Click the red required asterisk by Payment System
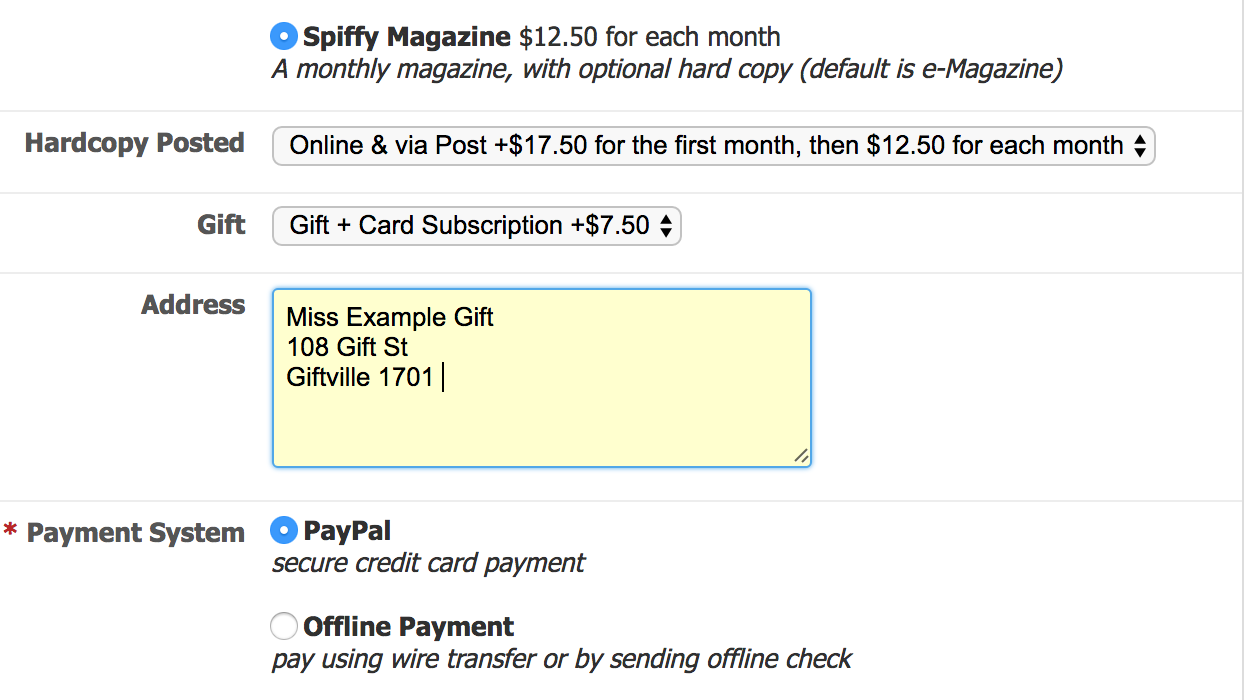The height and width of the screenshot is (700, 1246). coord(10,532)
